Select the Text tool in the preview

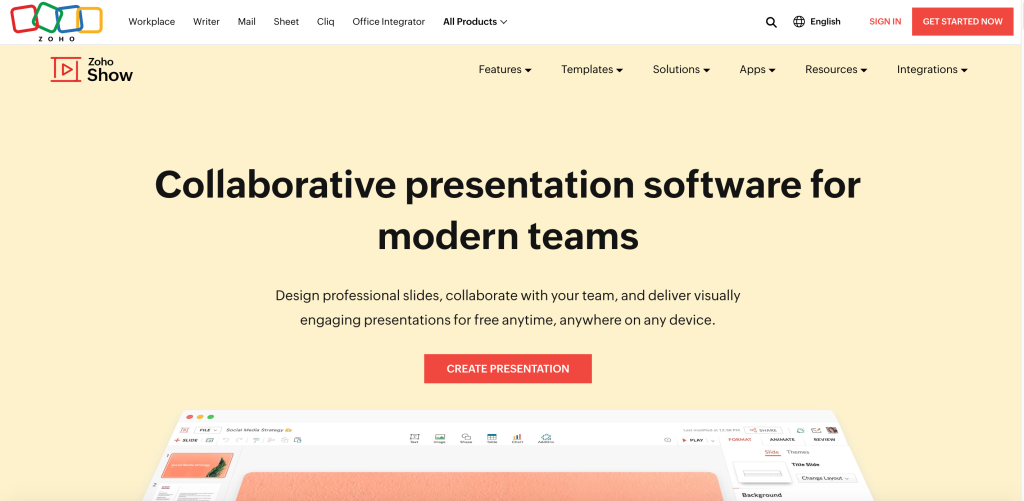[414, 438]
